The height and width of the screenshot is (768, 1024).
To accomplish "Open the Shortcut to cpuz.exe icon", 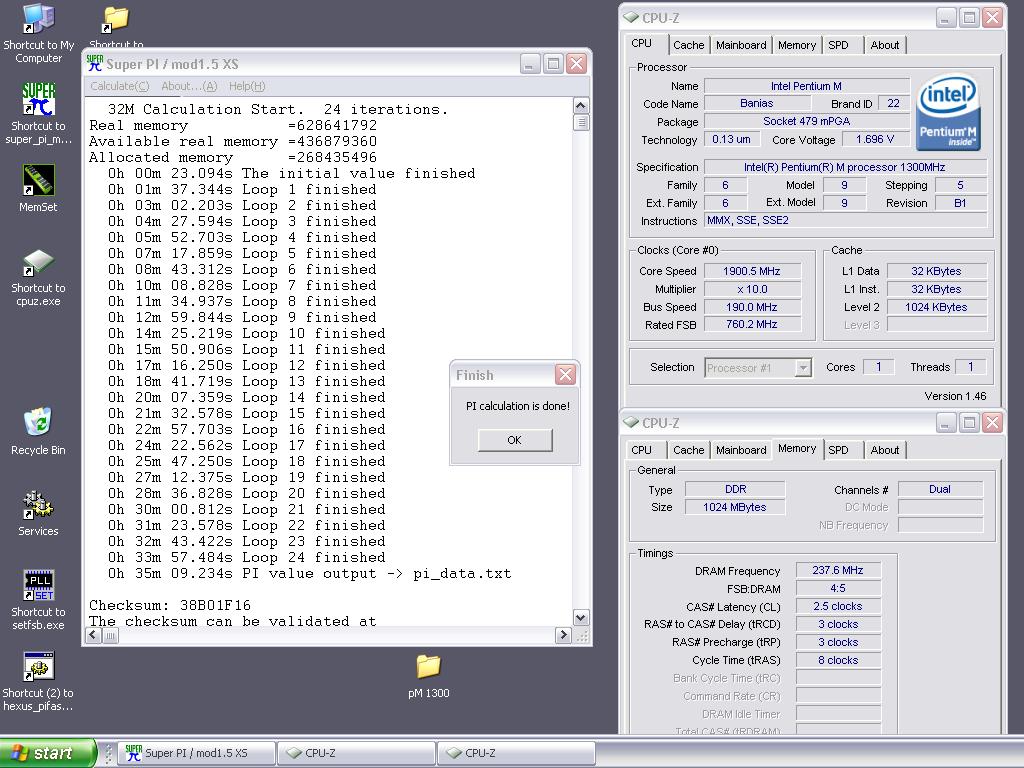I will tap(39, 262).
